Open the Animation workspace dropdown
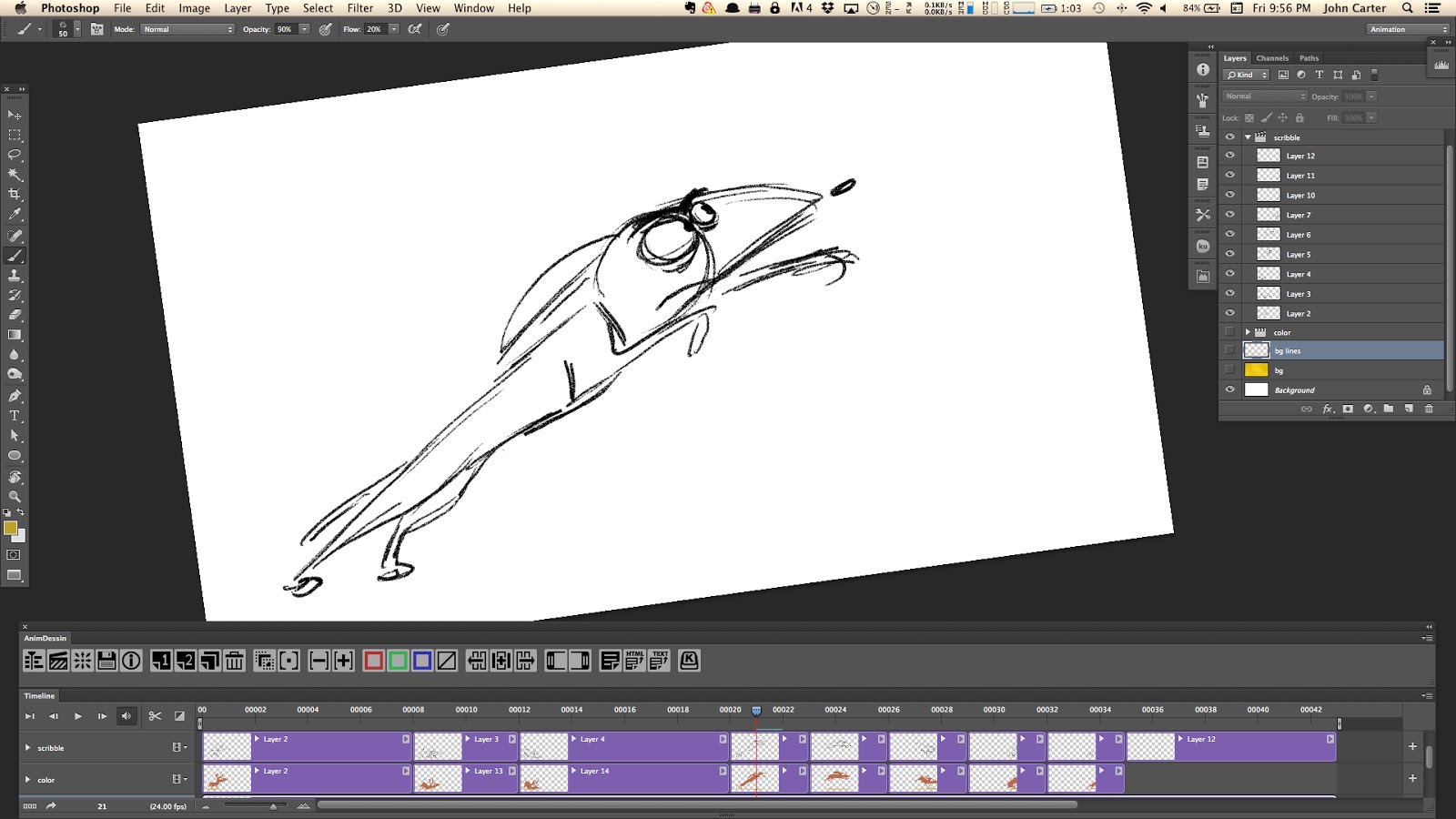 1408,29
